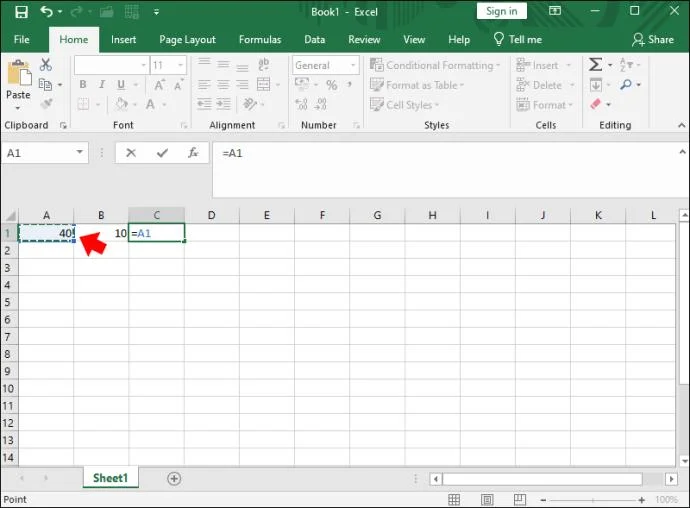Click the Orientation text angle icon

250,104
